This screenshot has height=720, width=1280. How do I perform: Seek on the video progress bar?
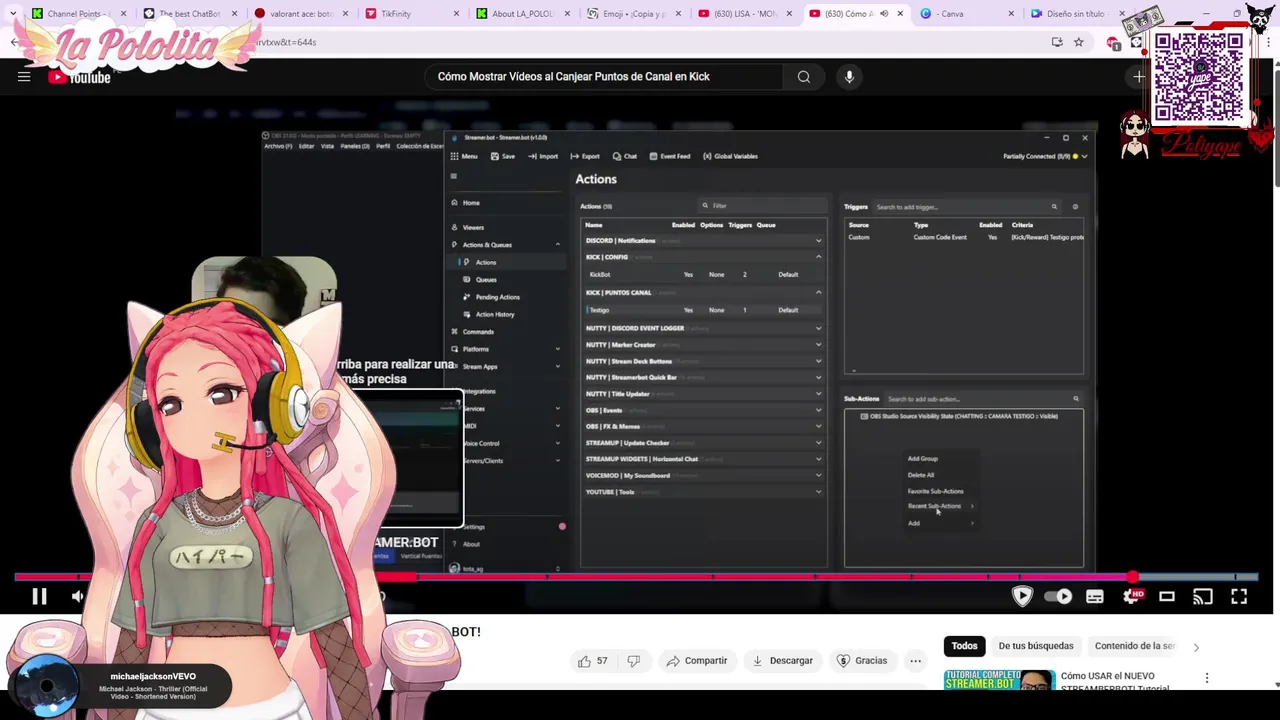(636, 577)
